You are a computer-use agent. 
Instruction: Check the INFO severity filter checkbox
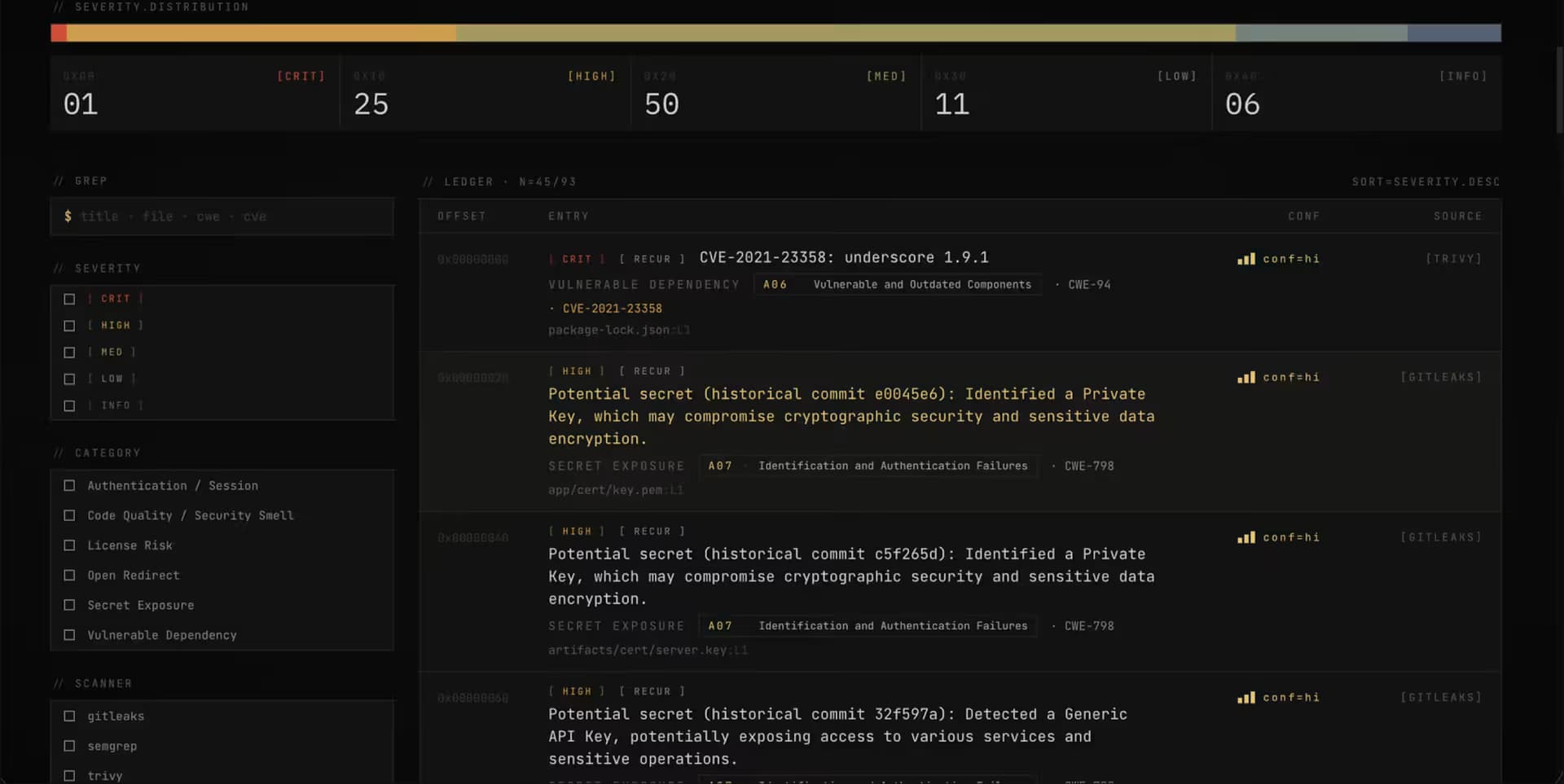click(x=69, y=405)
